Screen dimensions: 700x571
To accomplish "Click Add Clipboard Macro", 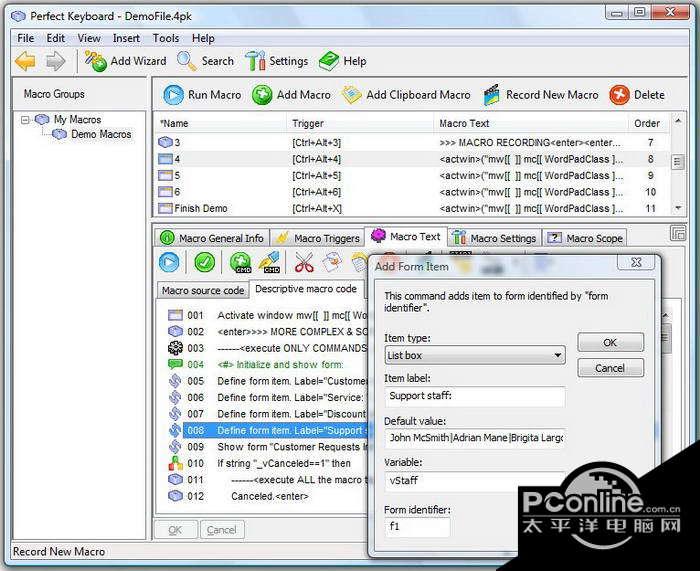I will [406, 95].
